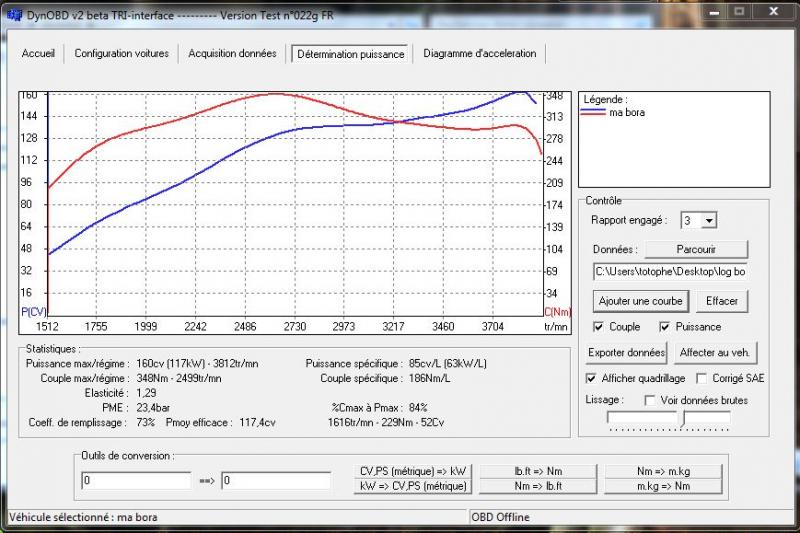Screen dimensions: 800x533
Task: Convert CV,PS (métrique) to kW
Action: [x=413, y=471]
